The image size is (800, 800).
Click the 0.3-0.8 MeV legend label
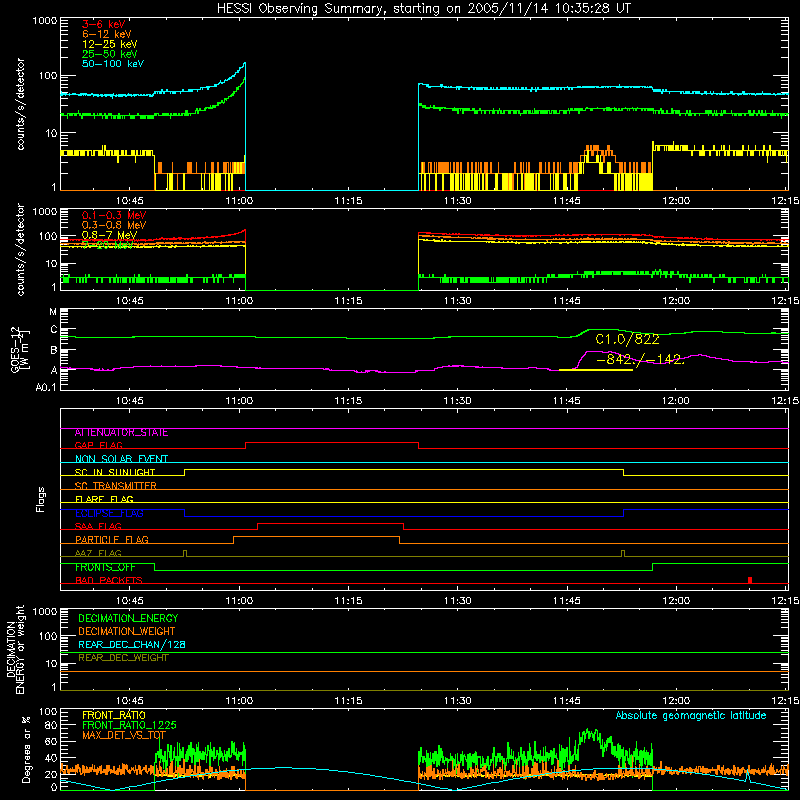pos(114,225)
